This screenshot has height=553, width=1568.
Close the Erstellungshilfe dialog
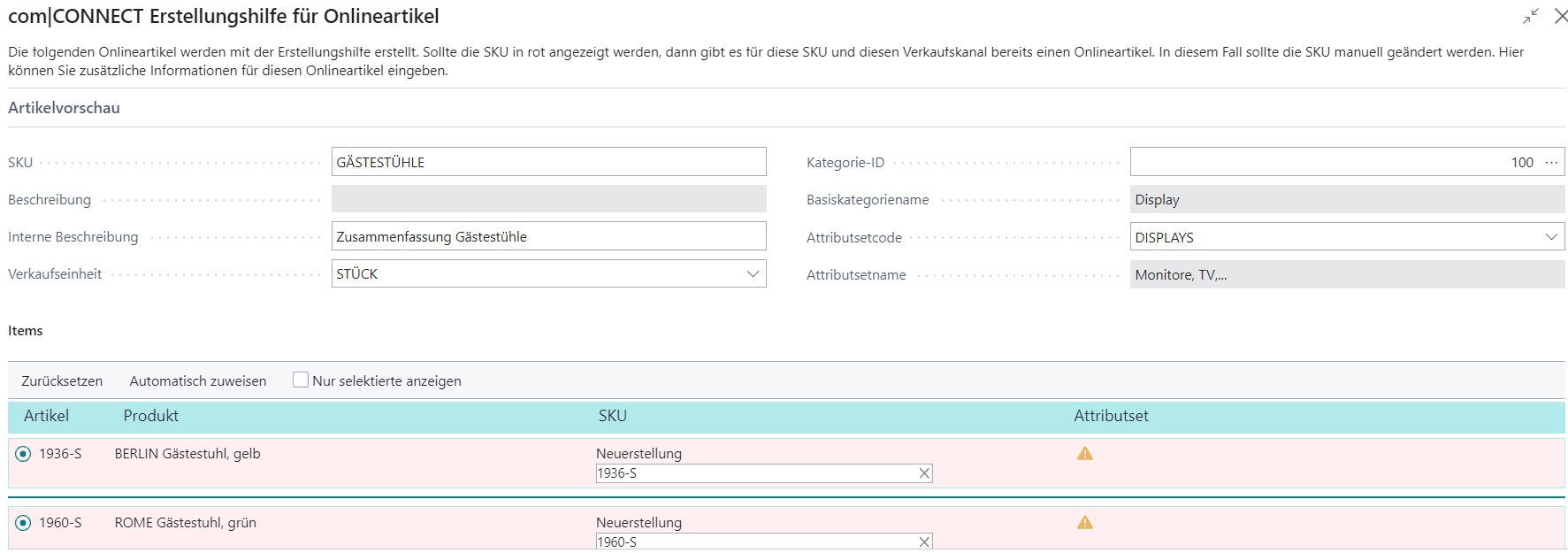point(1561,16)
